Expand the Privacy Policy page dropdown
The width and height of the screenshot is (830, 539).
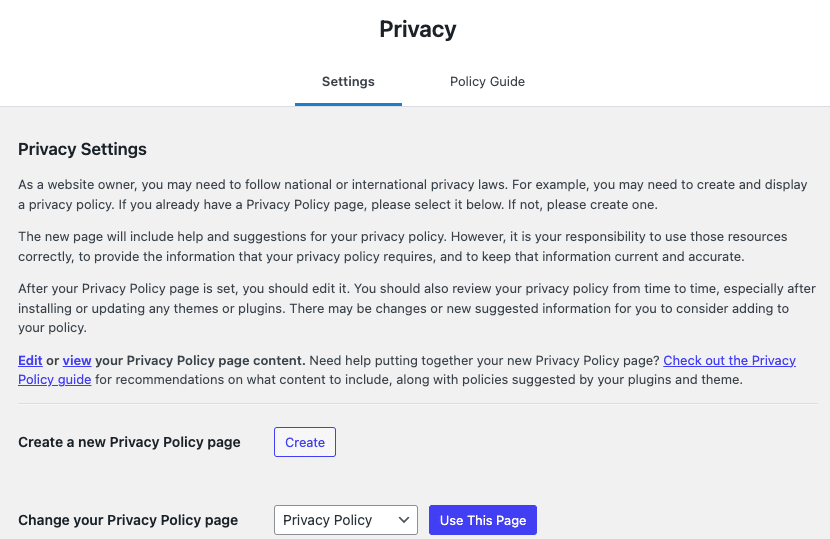point(346,520)
